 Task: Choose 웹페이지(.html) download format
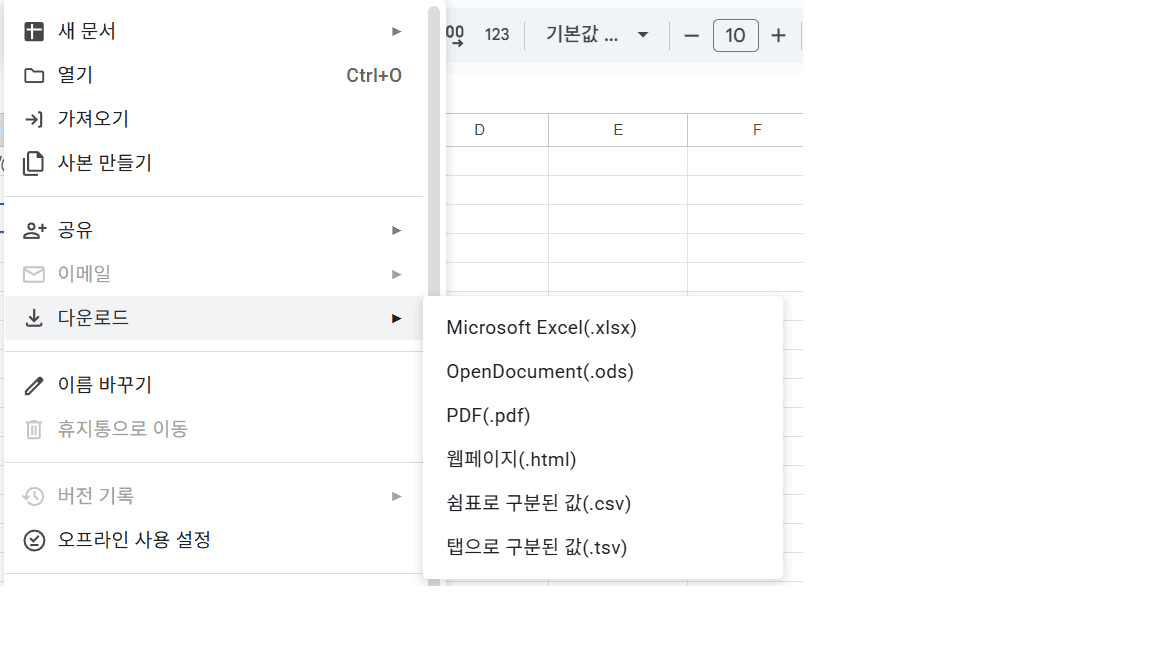click(x=511, y=459)
